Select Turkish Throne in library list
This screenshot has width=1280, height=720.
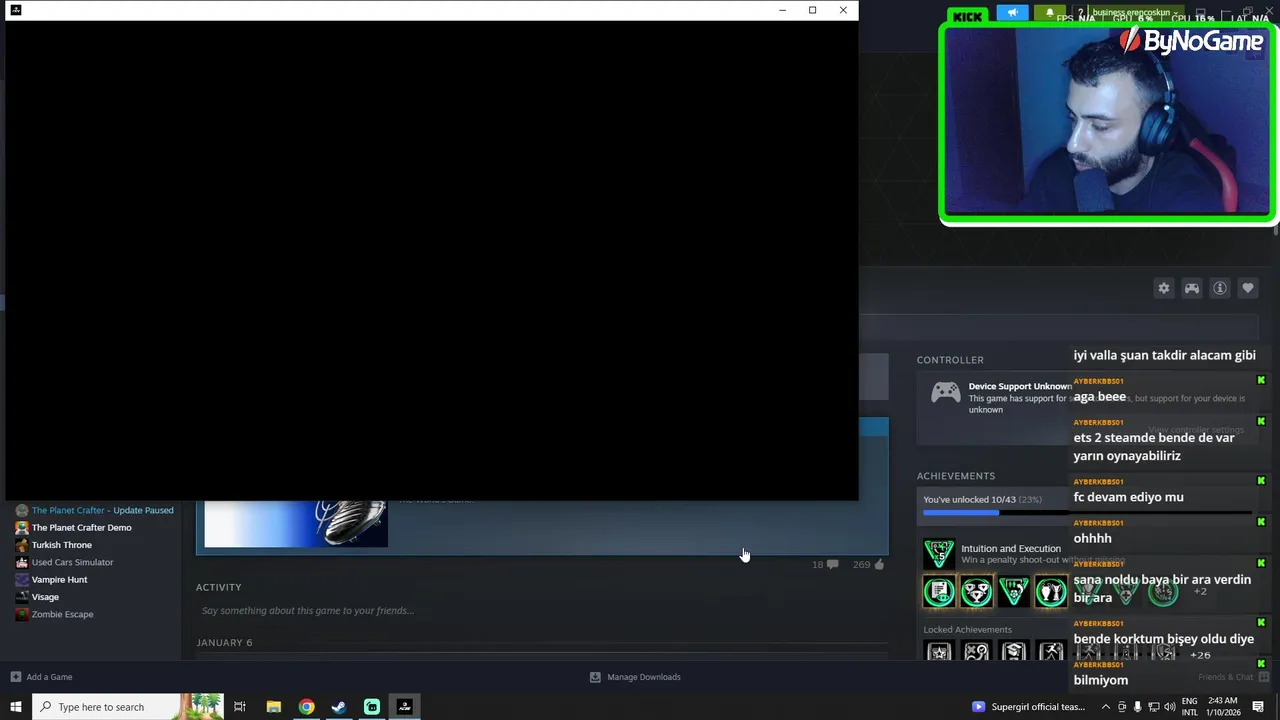(61, 545)
